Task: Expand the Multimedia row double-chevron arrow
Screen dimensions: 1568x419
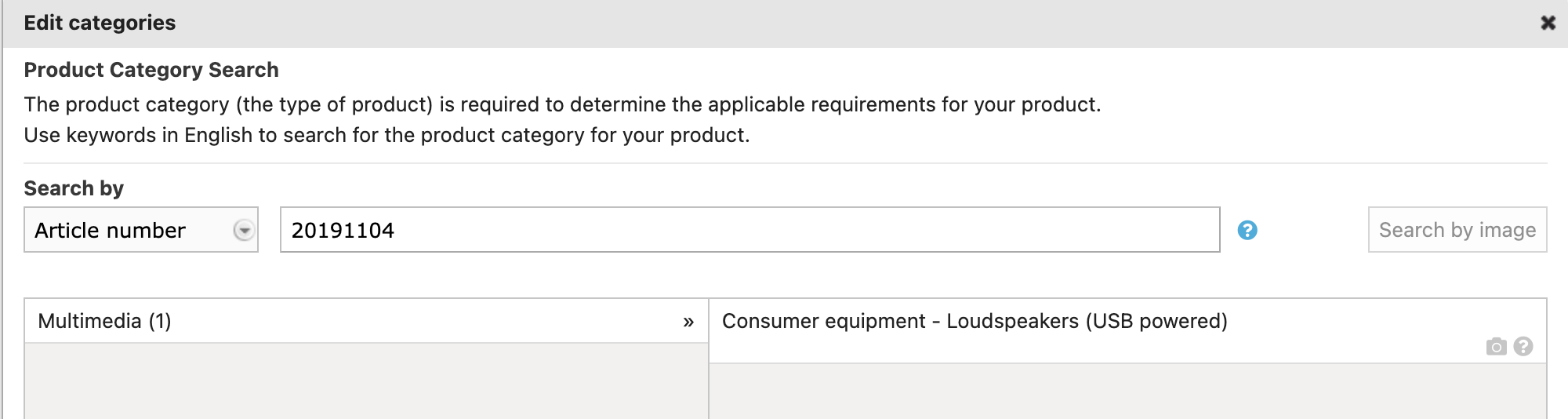Action: 688,322
